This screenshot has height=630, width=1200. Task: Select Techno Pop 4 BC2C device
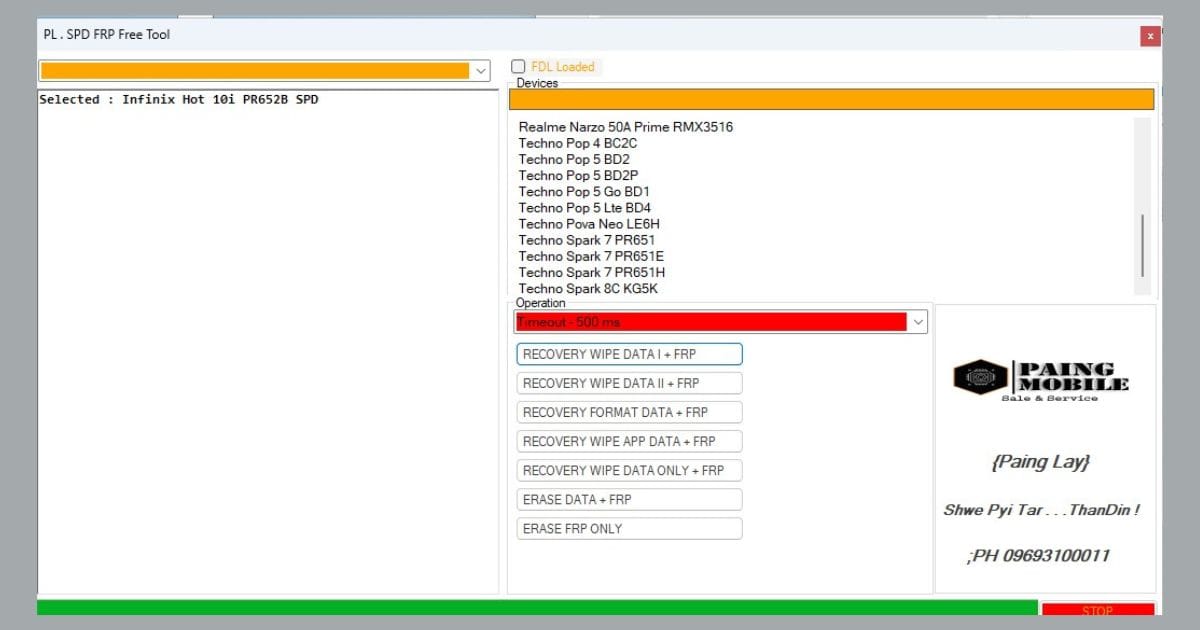[578, 143]
